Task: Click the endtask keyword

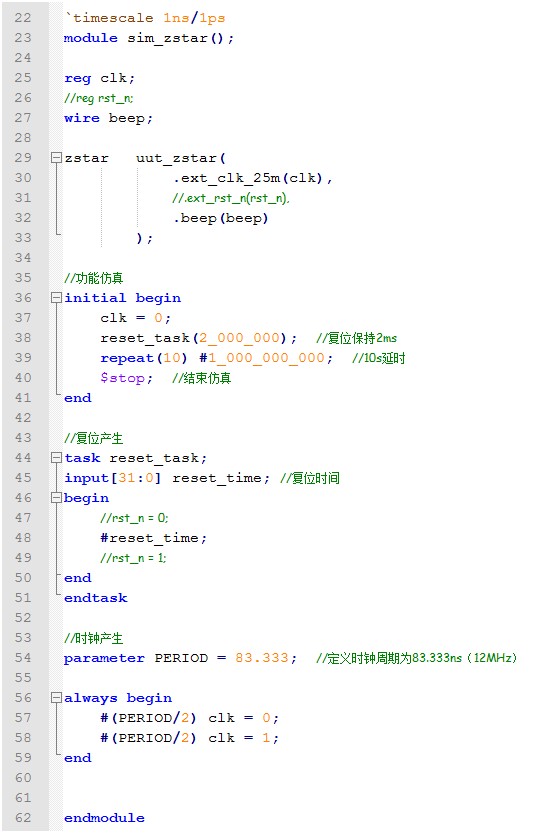Action: coord(96,598)
